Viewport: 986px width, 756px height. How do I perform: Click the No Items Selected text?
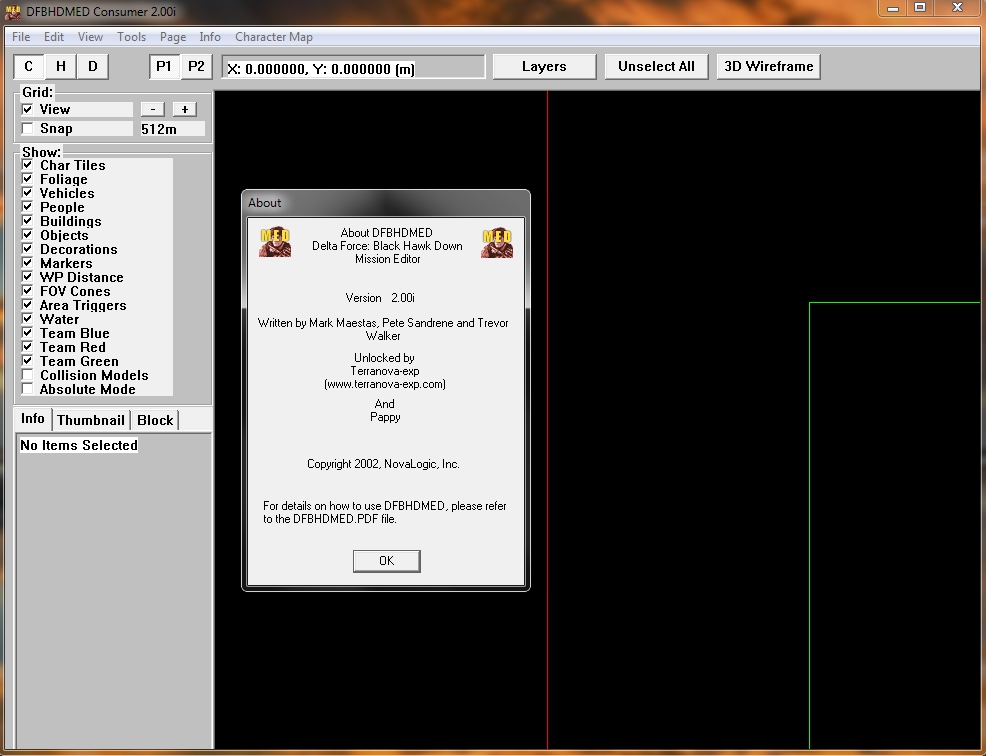tap(79, 445)
